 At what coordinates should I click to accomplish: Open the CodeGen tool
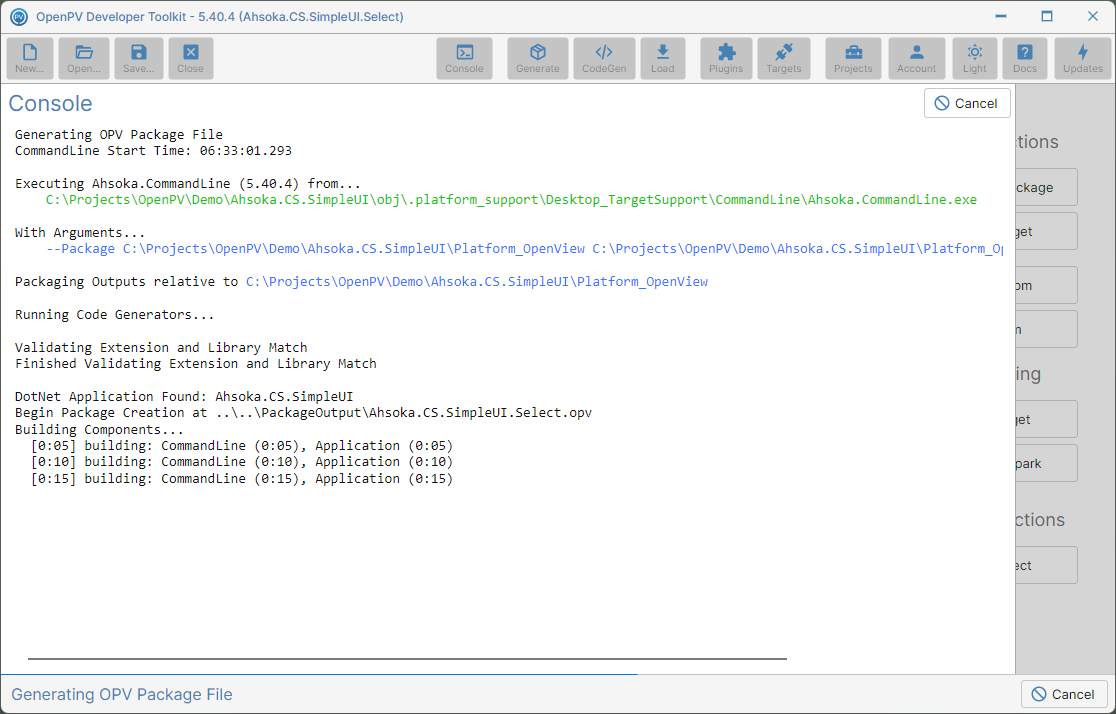pyautogui.click(x=604, y=58)
